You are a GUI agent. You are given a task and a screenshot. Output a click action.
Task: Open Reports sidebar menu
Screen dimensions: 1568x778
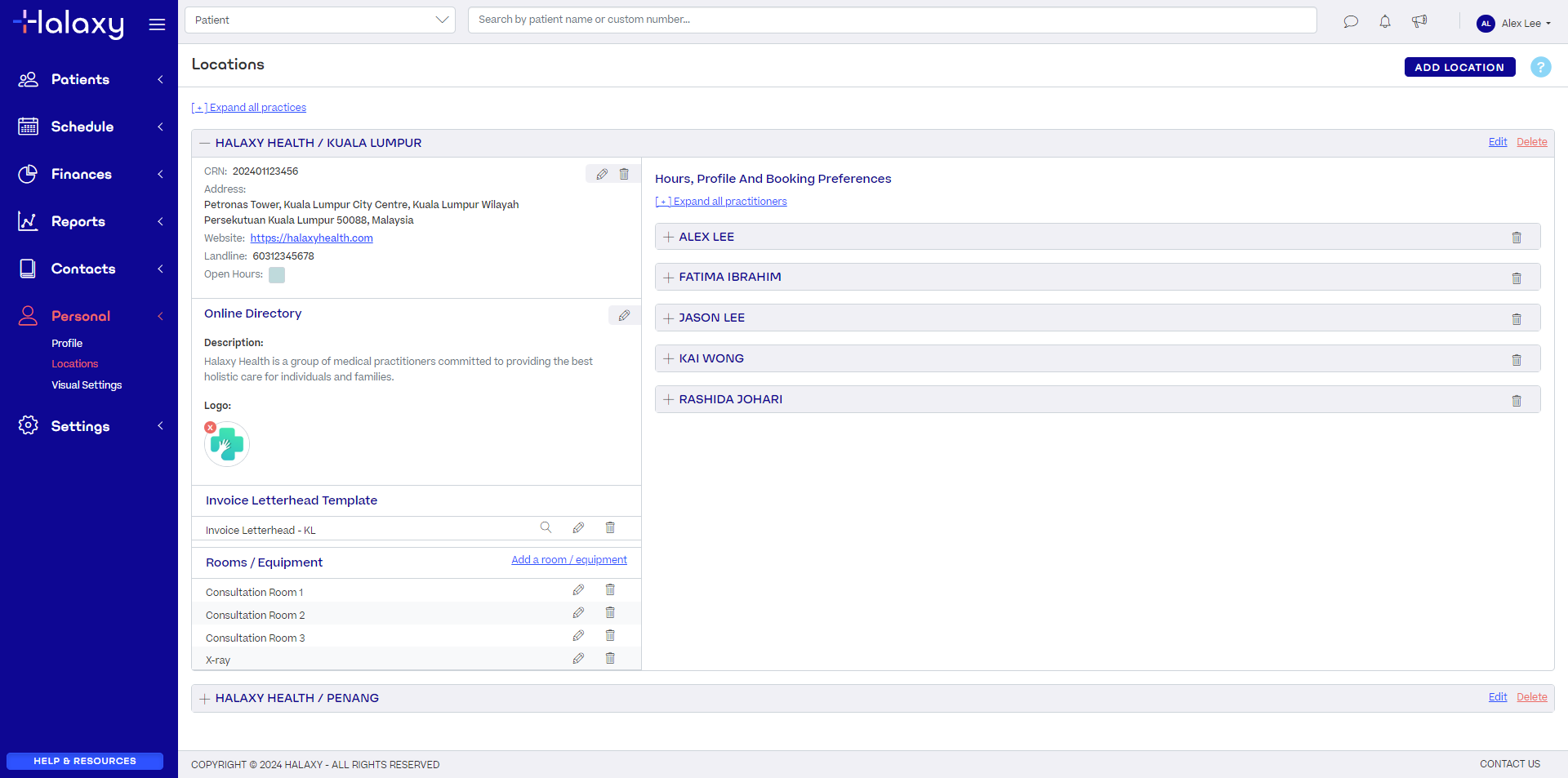89,221
